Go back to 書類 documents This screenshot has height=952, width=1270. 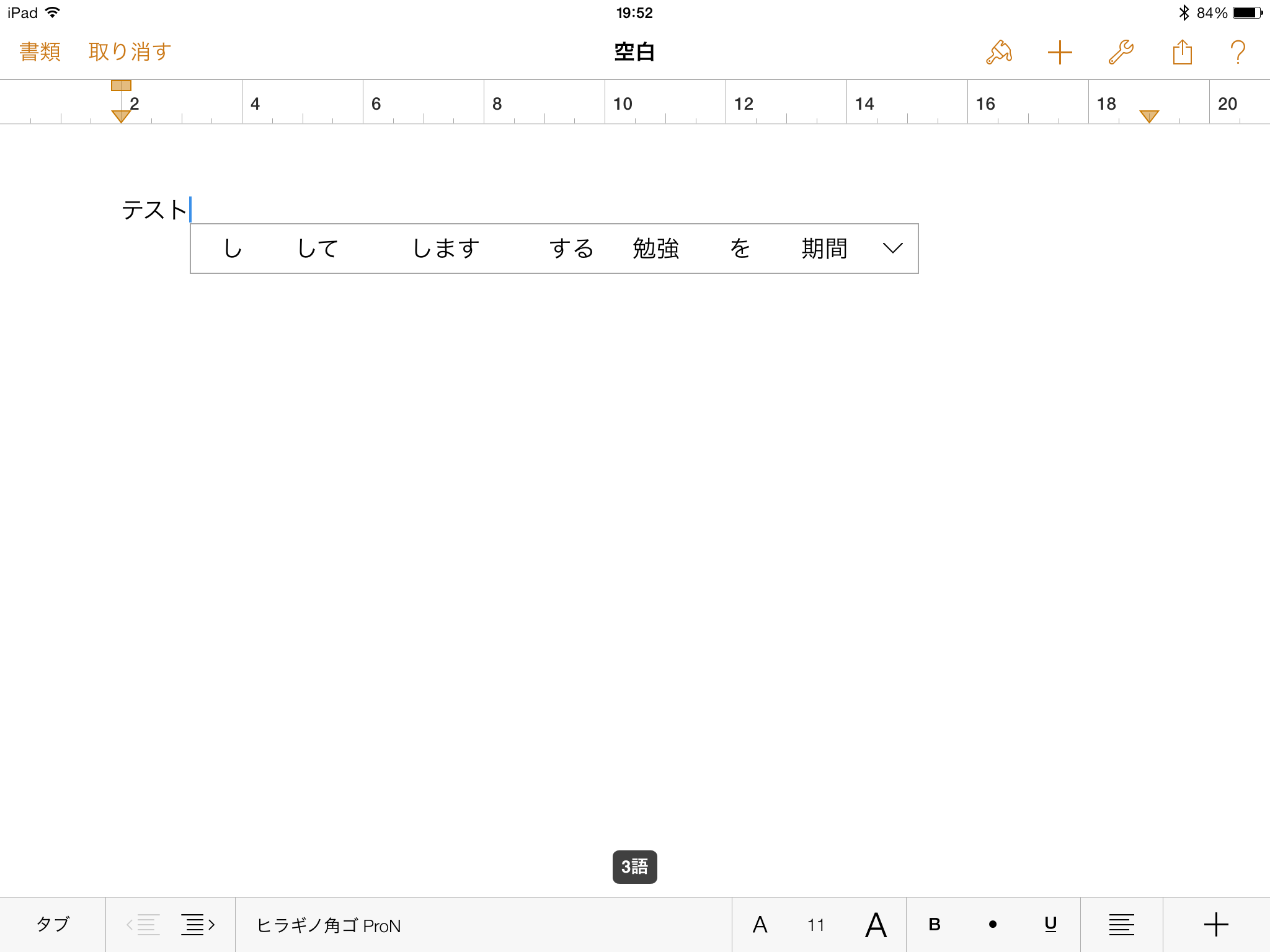pos(40,52)
